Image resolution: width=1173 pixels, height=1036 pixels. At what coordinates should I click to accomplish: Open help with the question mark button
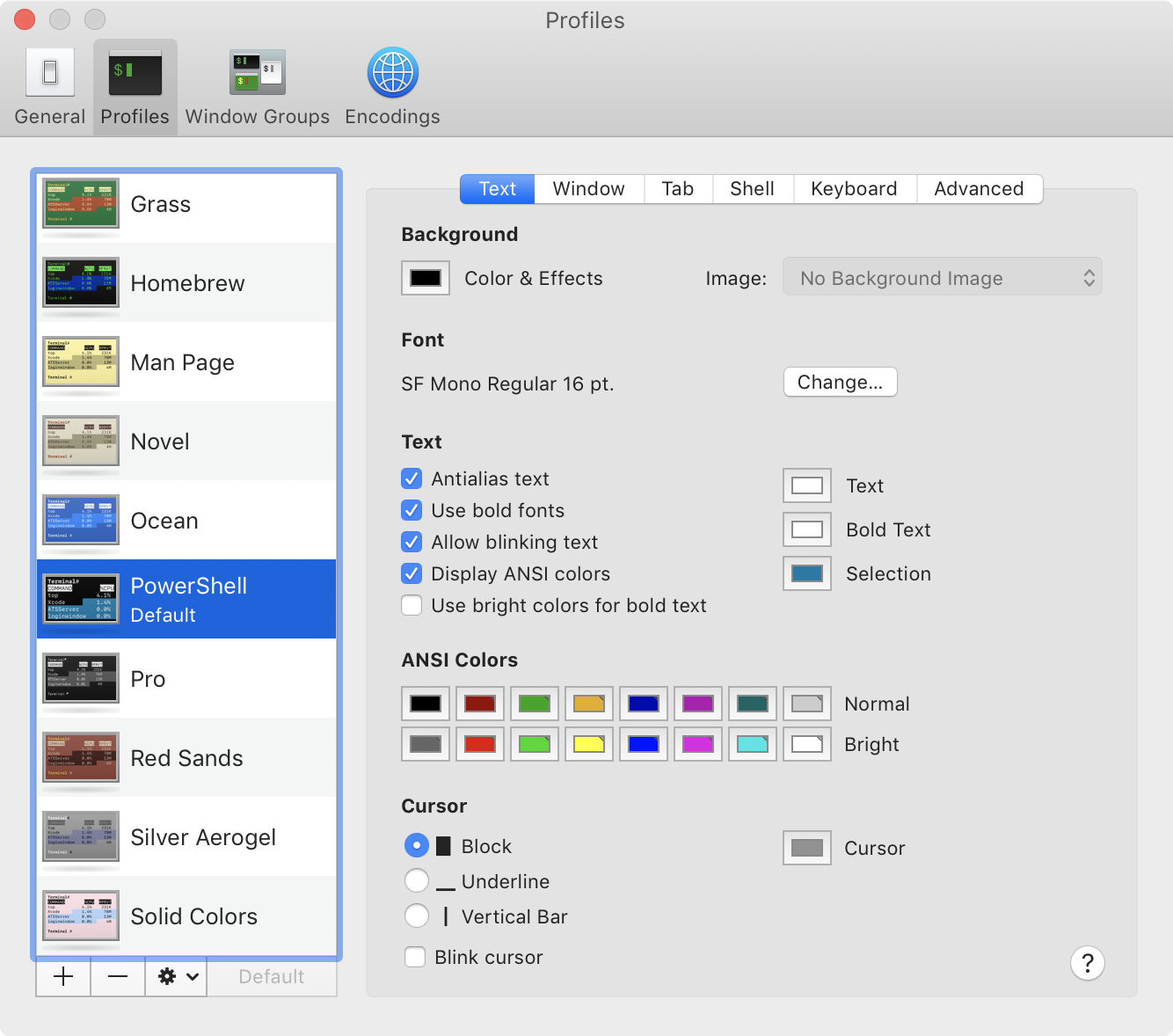[x=1088, y=963]
